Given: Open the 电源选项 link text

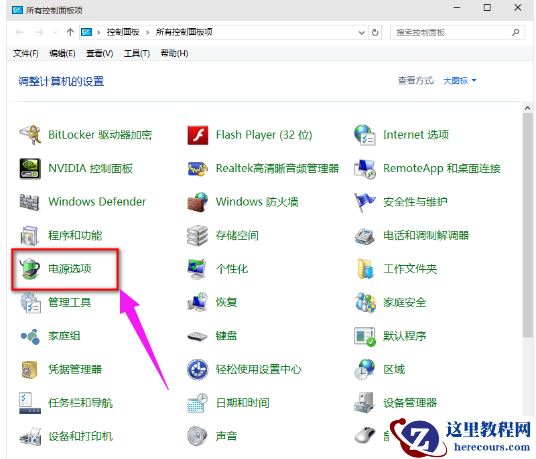Looking at the screenshot, I should click(x=70, y=269).
